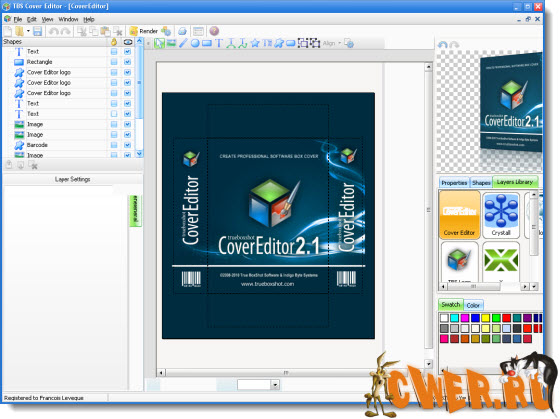Screen dimensions: 560x419
Task: Cut selection using scissors icon
Action: tap(82, 31)
